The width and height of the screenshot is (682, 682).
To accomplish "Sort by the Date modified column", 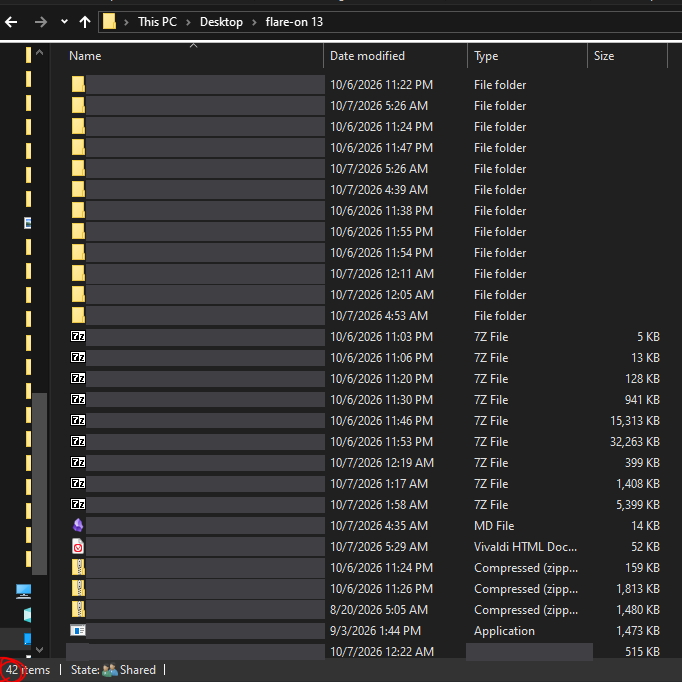I will pos(367,56).
